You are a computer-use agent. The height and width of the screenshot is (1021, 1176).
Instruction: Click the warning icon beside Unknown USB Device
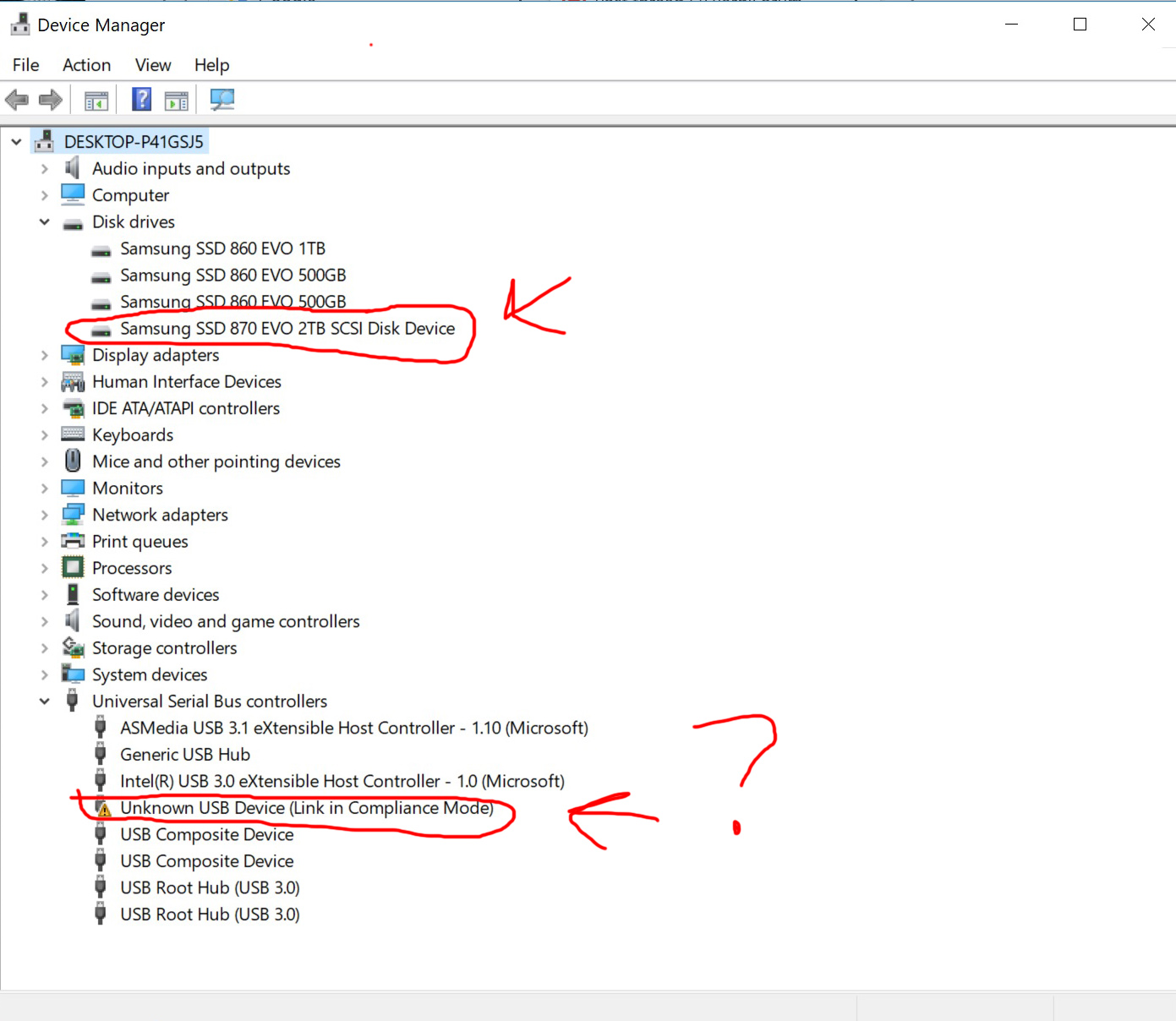click(x=103, y=808)
